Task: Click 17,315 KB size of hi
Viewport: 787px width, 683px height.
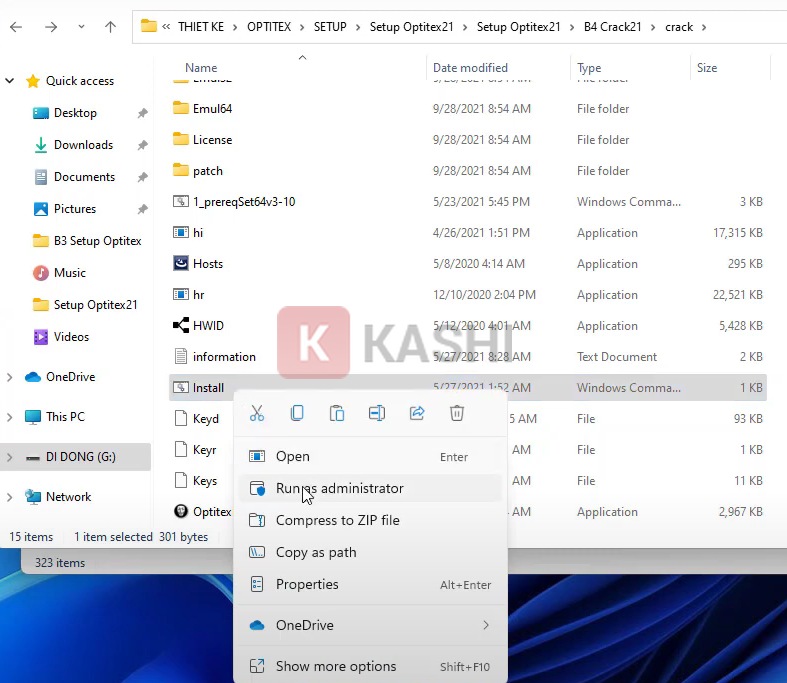Action: [737, 233]
